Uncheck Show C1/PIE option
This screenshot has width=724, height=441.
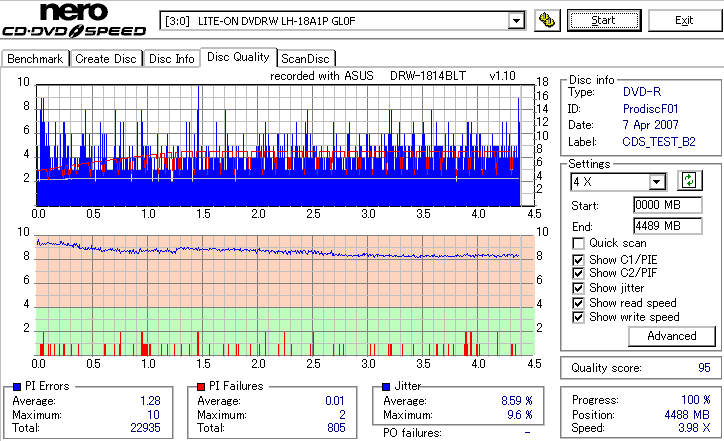tap(578, 260)
